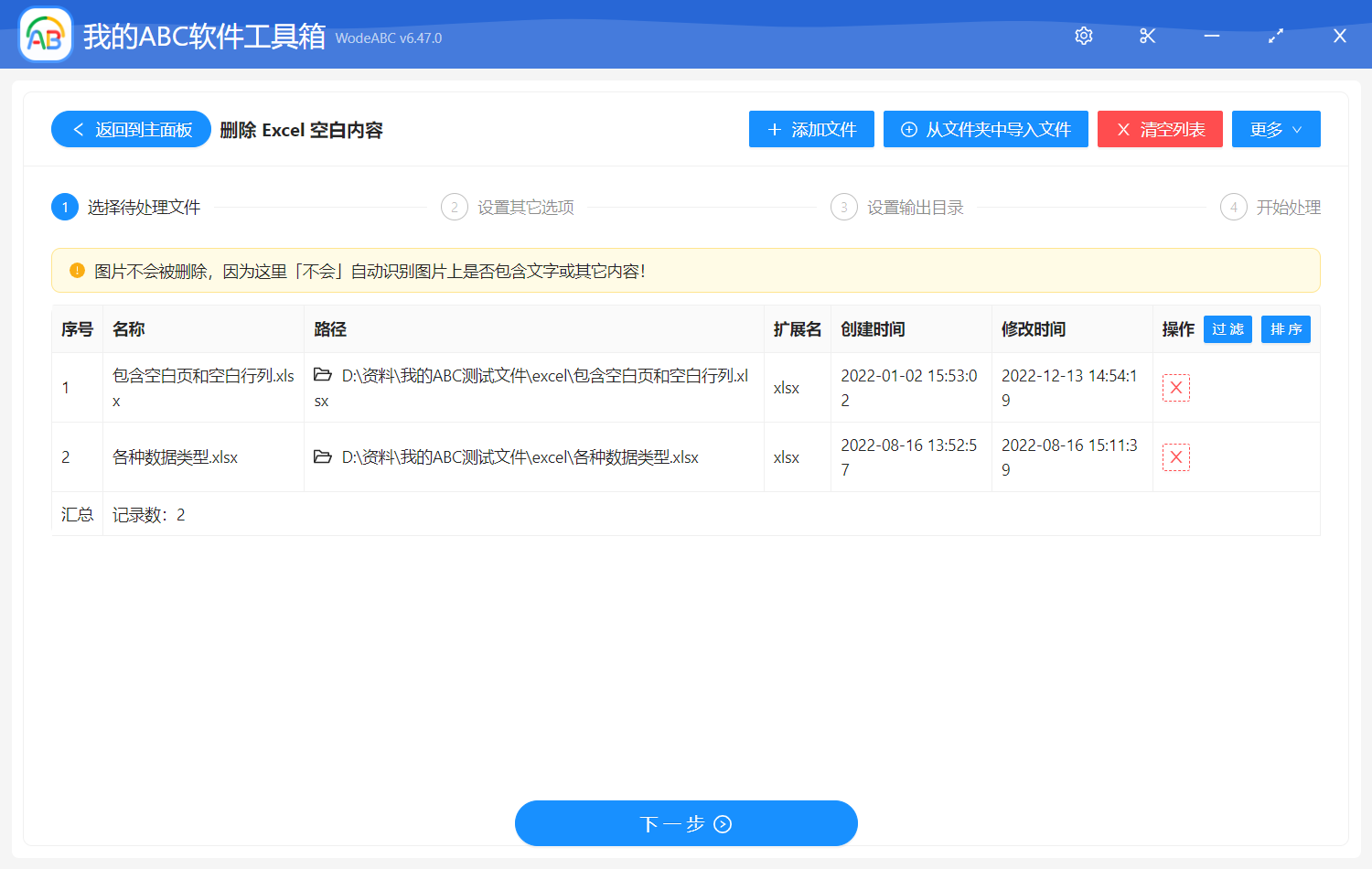
Task: Click step 4 开始处理 indicator
Action: coord(1234,207)
